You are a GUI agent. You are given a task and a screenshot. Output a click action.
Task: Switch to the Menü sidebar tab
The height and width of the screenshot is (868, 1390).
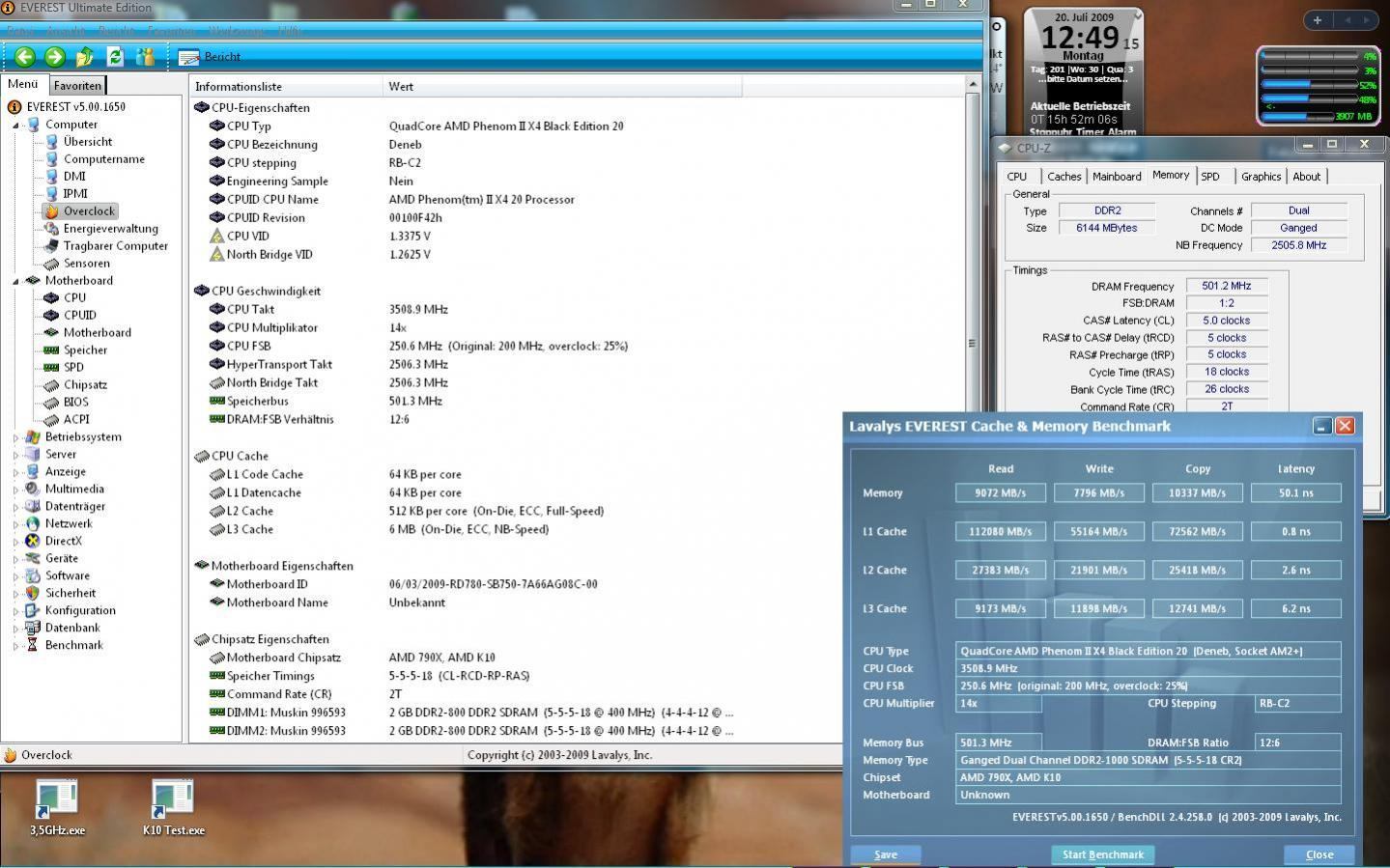(x=23, y=85)
